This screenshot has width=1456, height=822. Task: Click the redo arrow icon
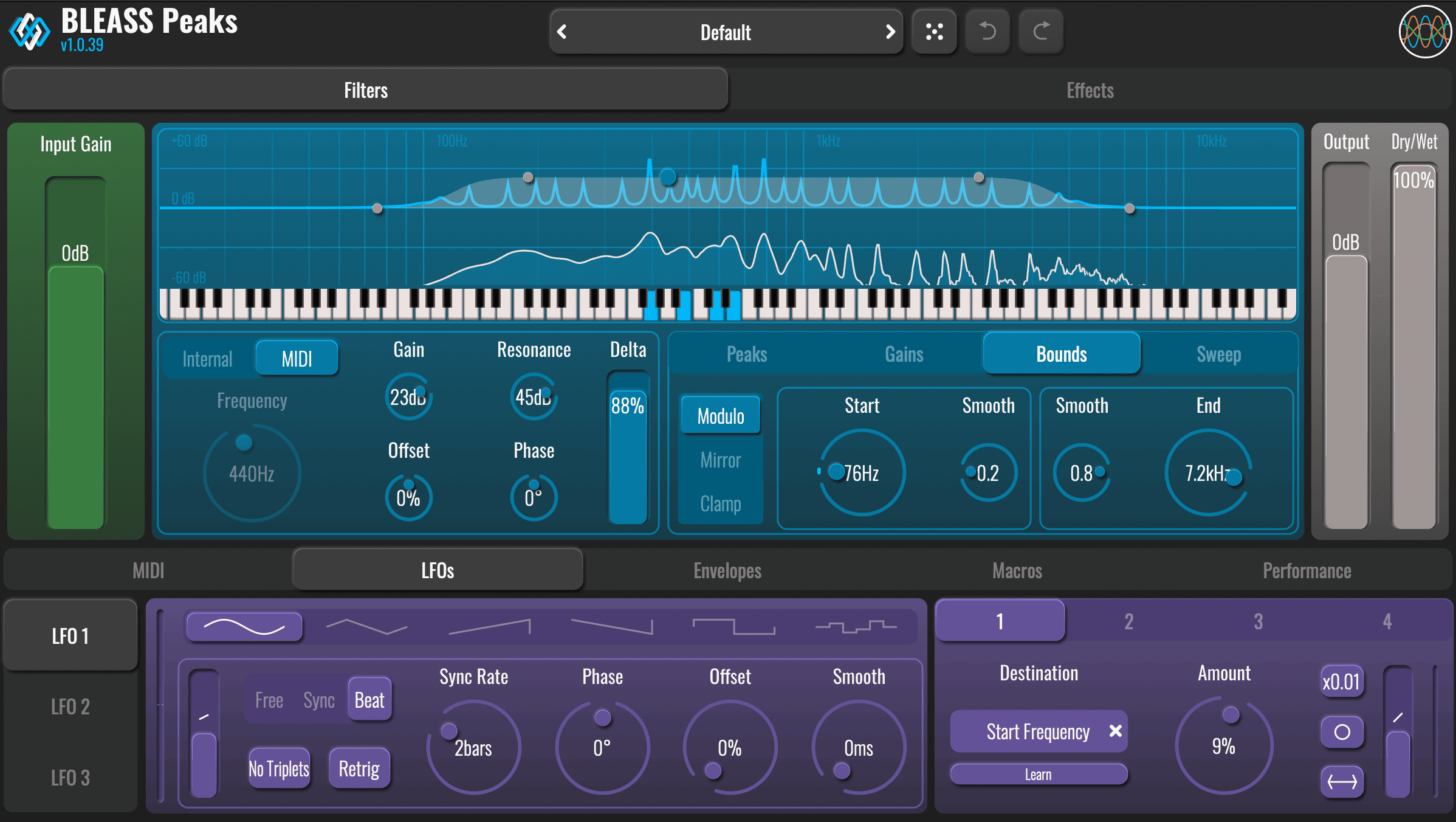1041,32
